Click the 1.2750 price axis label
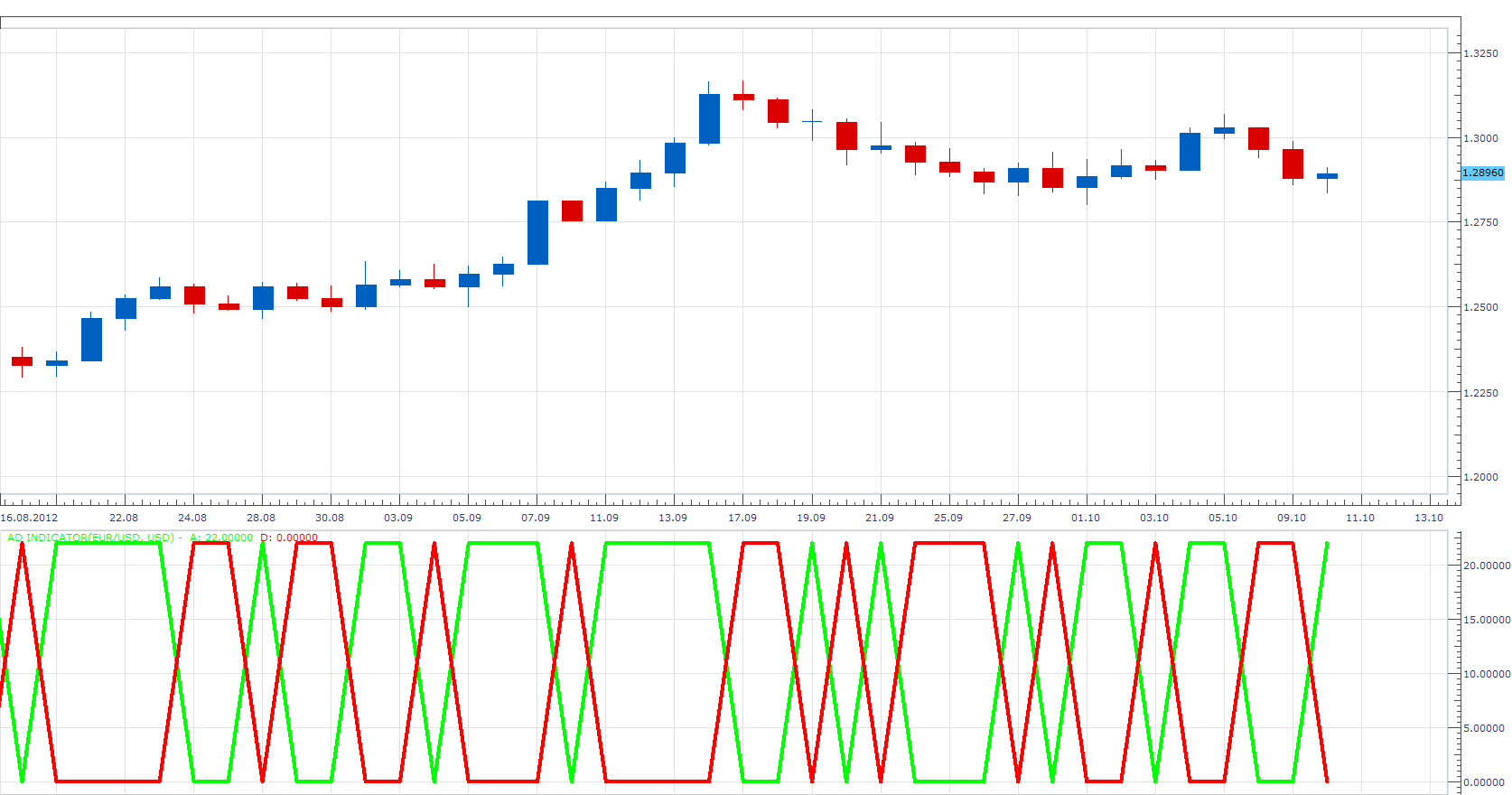This screenshot has width=1512, height=795. coord(1481,222)
